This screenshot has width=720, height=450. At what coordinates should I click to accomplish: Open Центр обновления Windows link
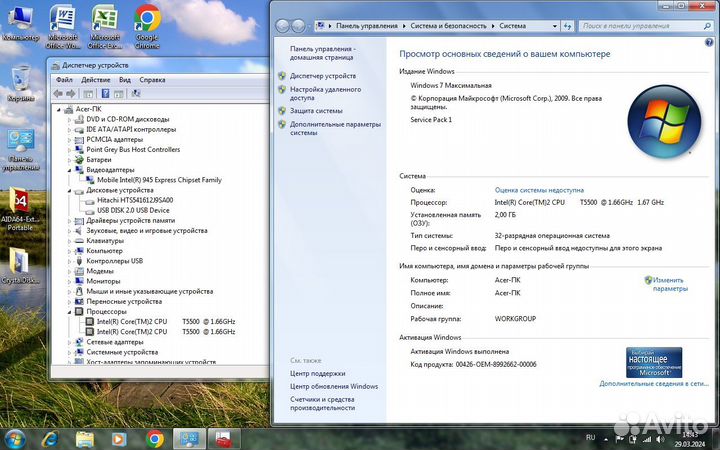coord(334,387)
